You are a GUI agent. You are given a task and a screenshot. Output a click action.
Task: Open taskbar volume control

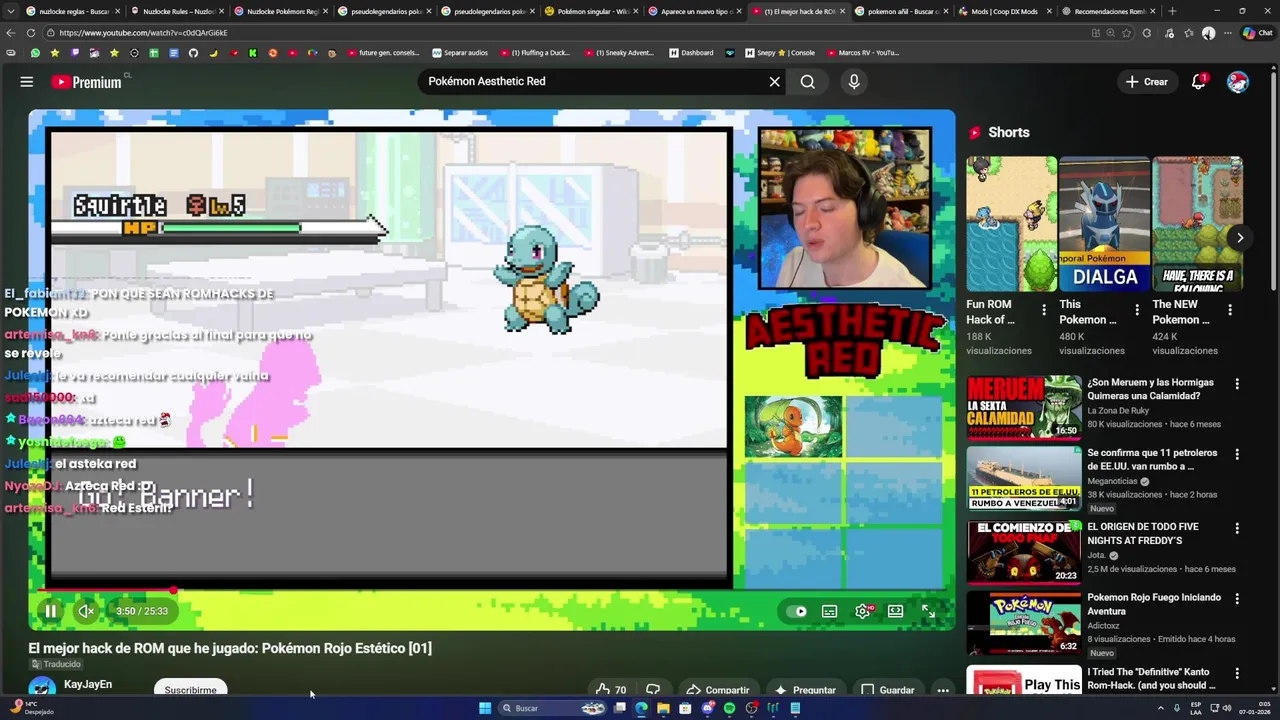click(x=1227, y=708)
